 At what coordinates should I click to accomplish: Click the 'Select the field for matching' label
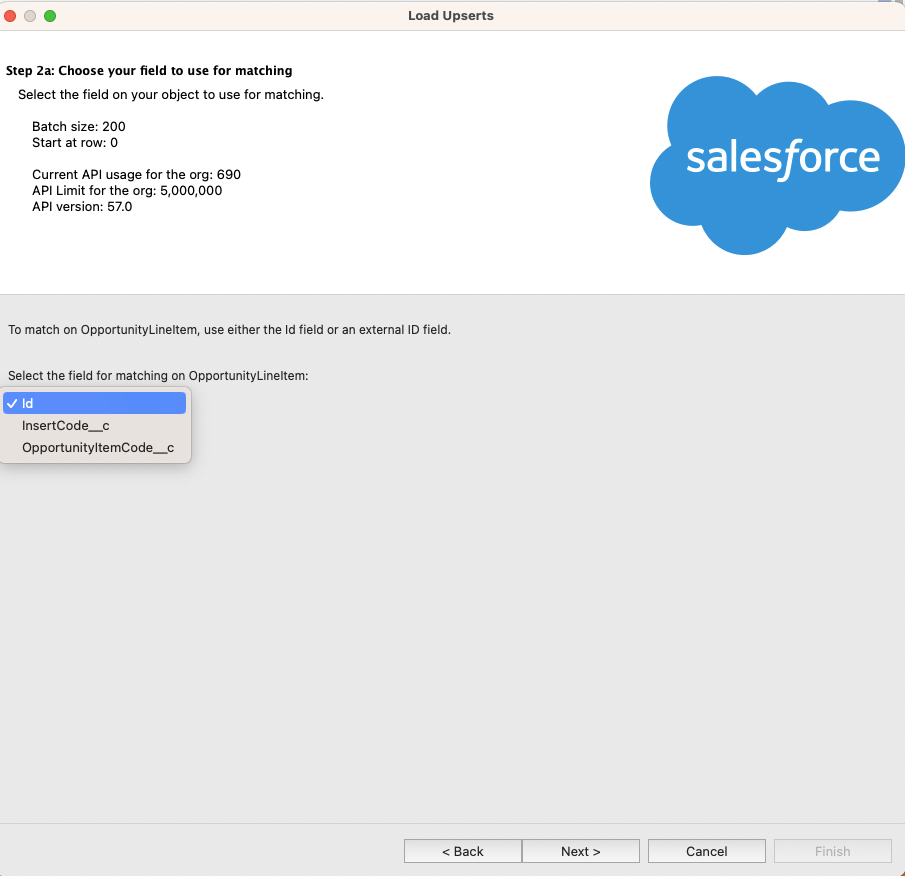158,376
